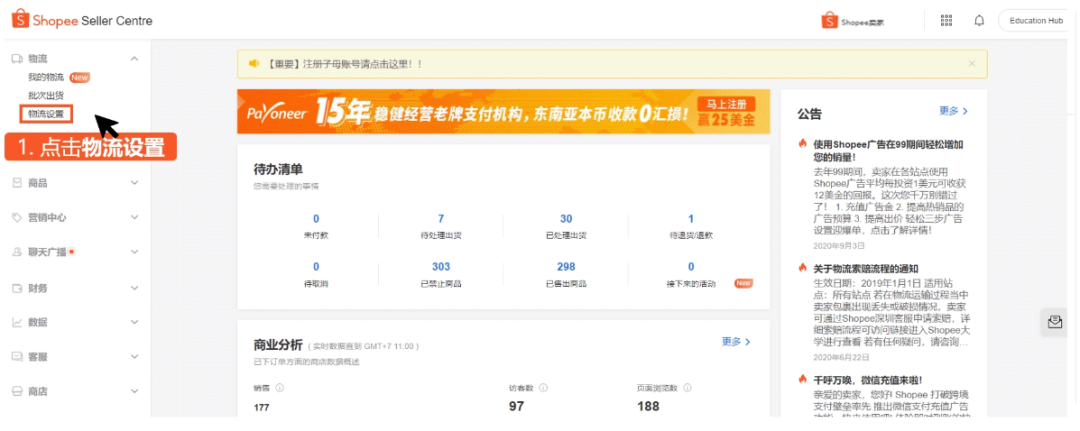Open 批次出货 menu item
Screen dimensions: 1080x431
(45, 95)
